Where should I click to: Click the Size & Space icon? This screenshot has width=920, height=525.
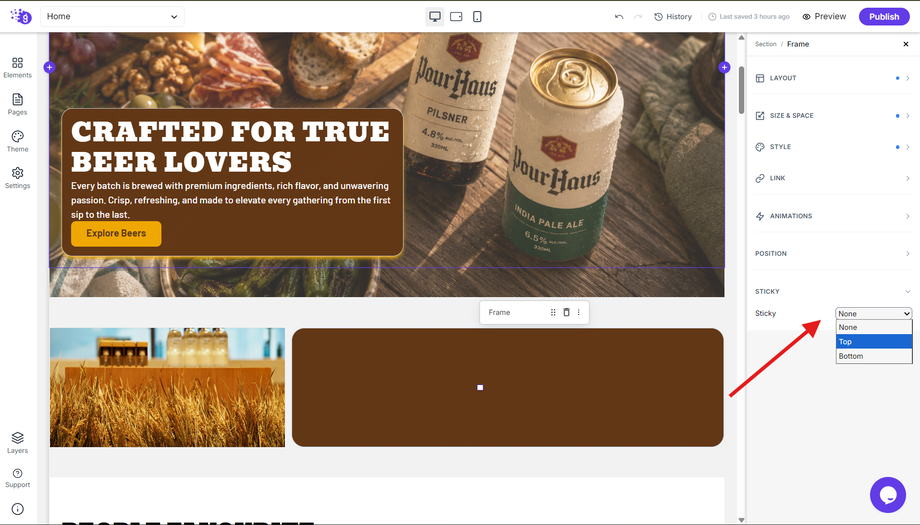click(x=760, y=116)
